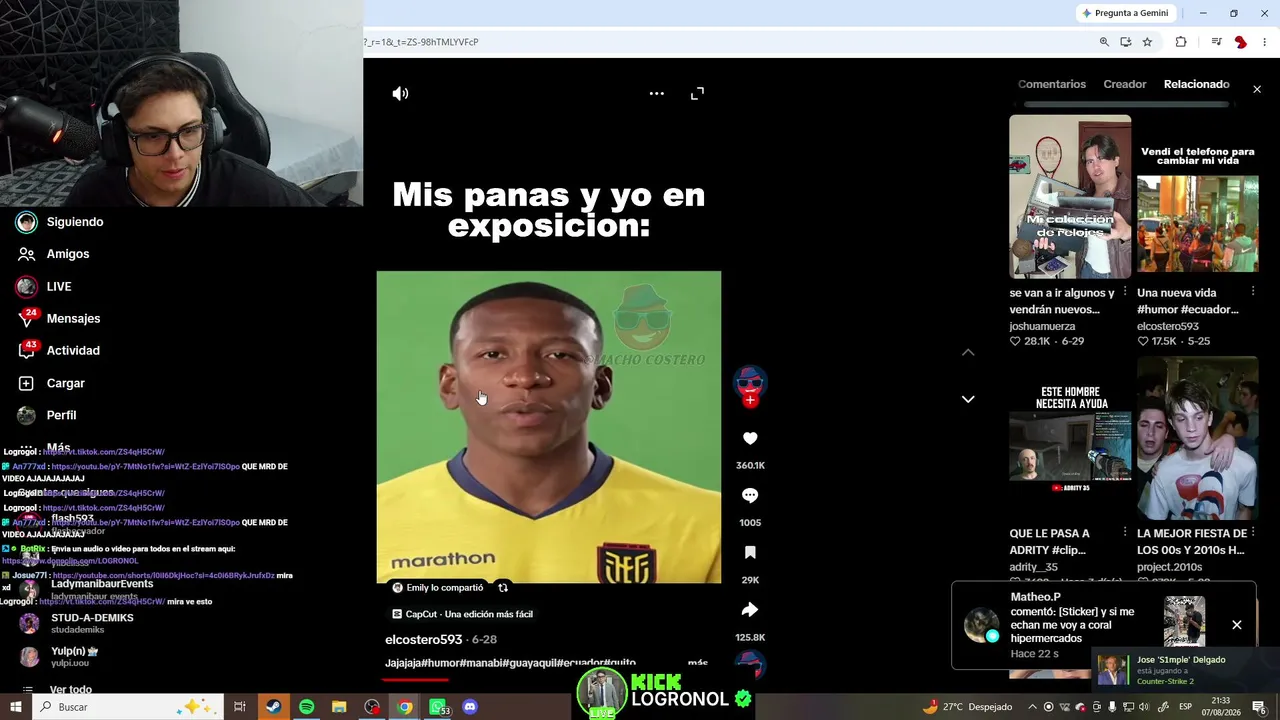Open the 'Vendí el teléfono' video thumbnail
Image resolution: width=1280 pixels, height=720 pixels.
pyautogui.click(x=1198, y=196)
